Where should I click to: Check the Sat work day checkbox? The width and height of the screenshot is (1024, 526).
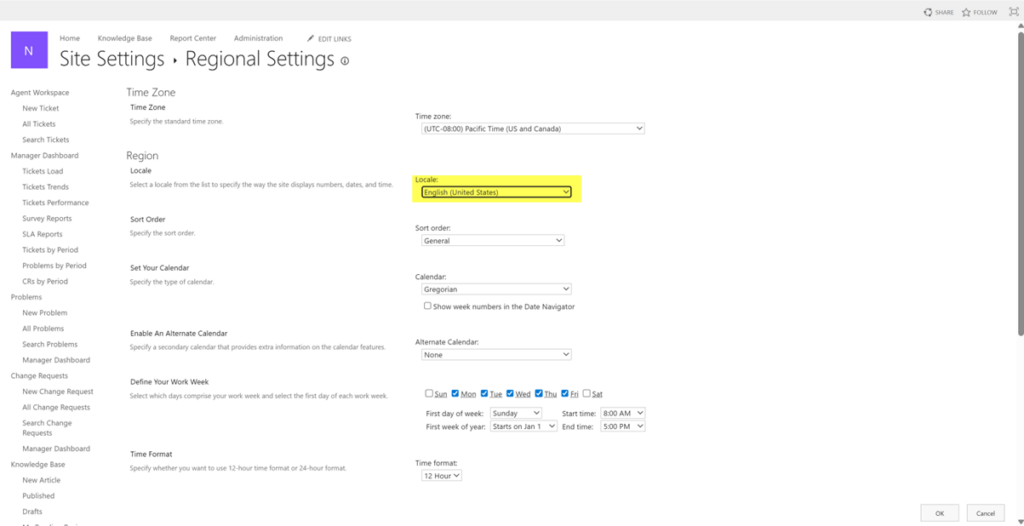(x=586, y=393)
